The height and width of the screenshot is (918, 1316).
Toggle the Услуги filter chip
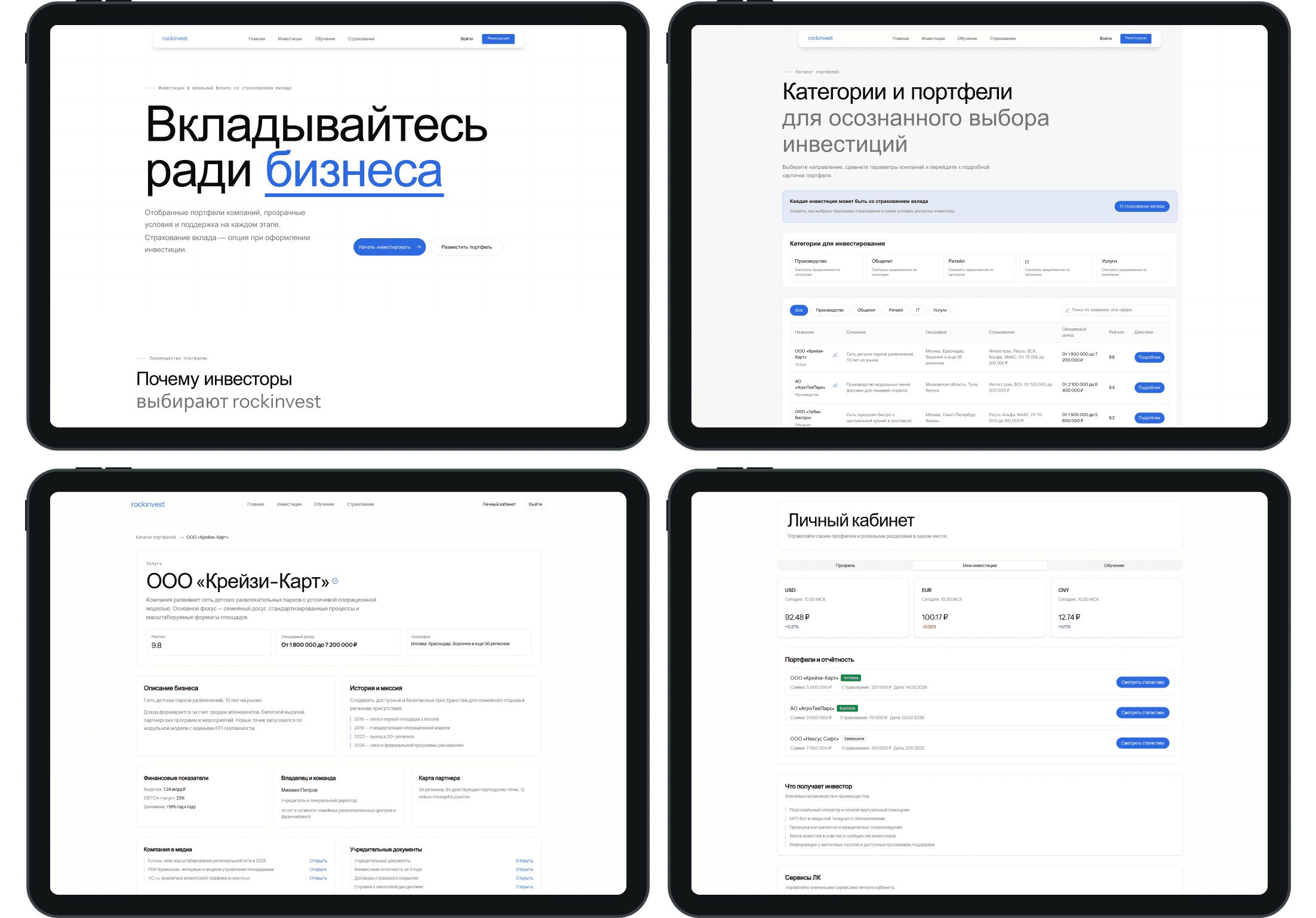click(x=940, y=310)
